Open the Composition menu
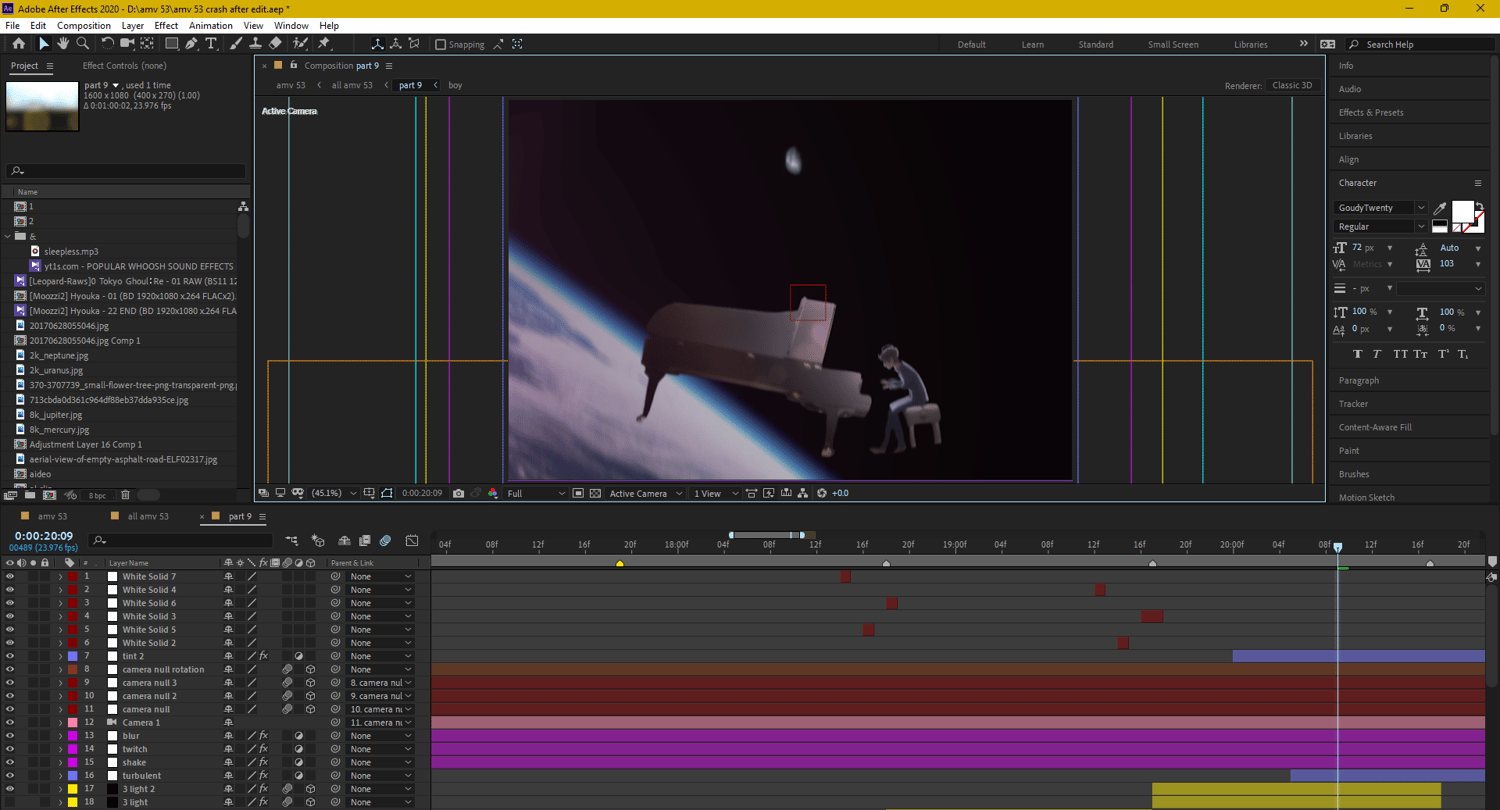 click(x=84, y=25)
